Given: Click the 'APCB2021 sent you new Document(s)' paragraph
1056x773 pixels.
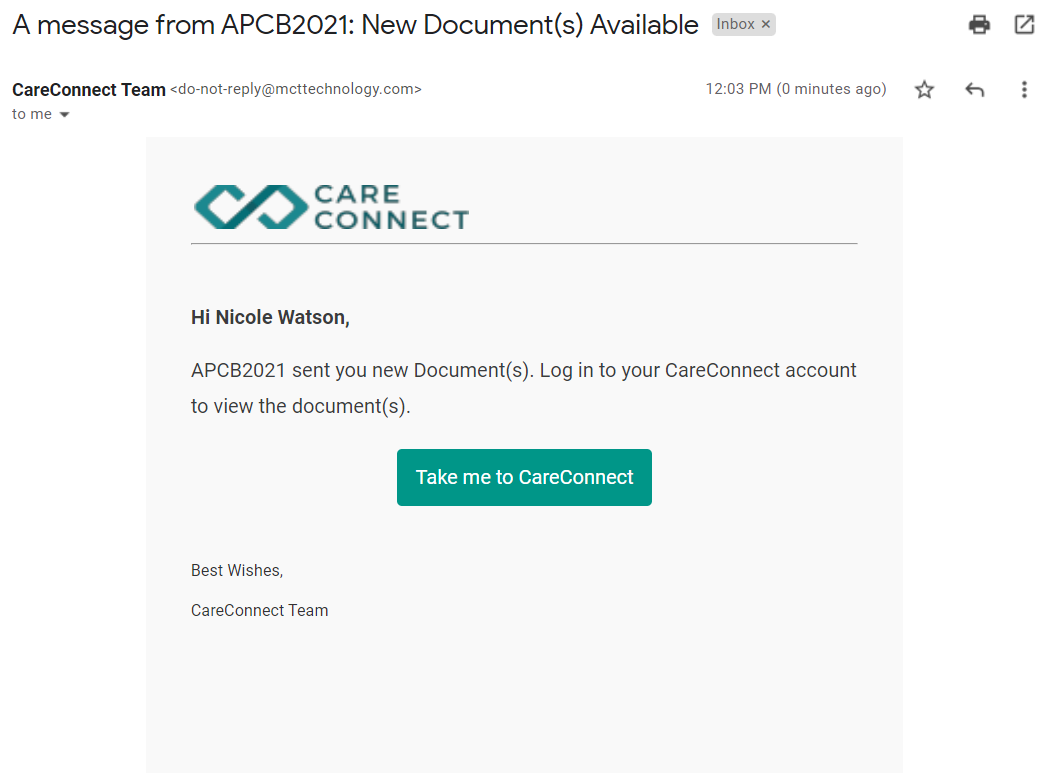Looking at the screenshot, I should pyautogui.click(x=523, y=388).
